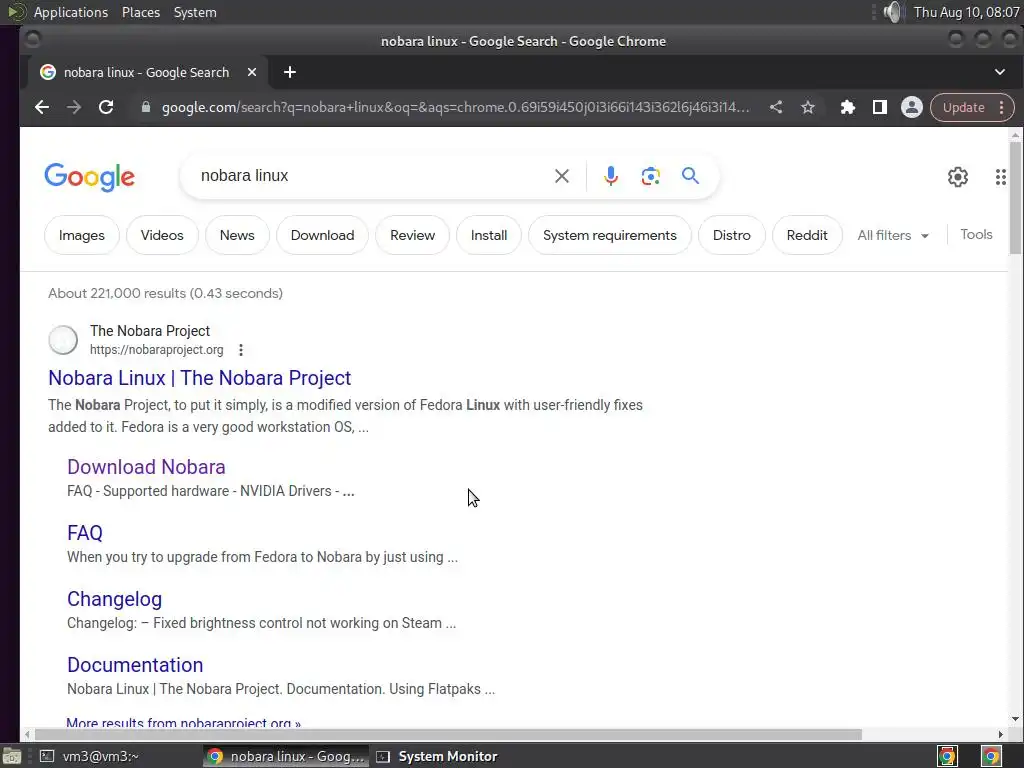Screen dimensions: 1024x768
Task: Search by image with Lens icon
Action: [650, 176]
